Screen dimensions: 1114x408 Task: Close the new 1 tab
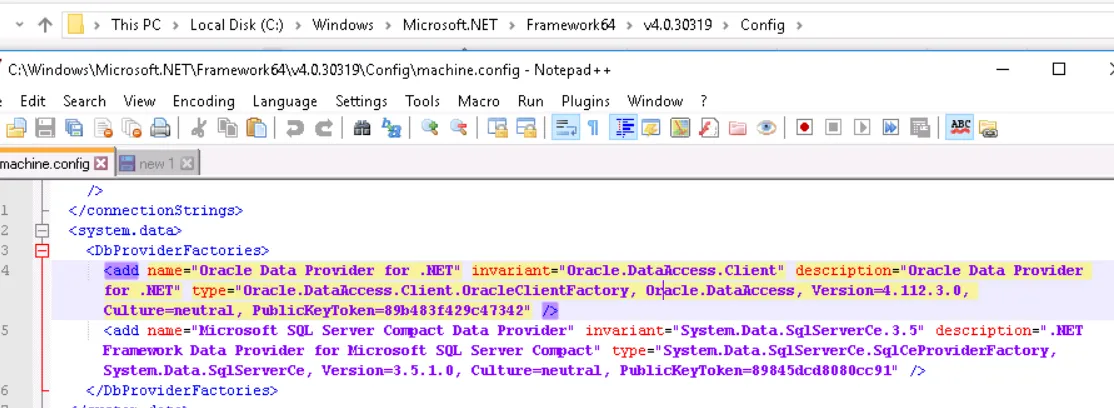186,163
